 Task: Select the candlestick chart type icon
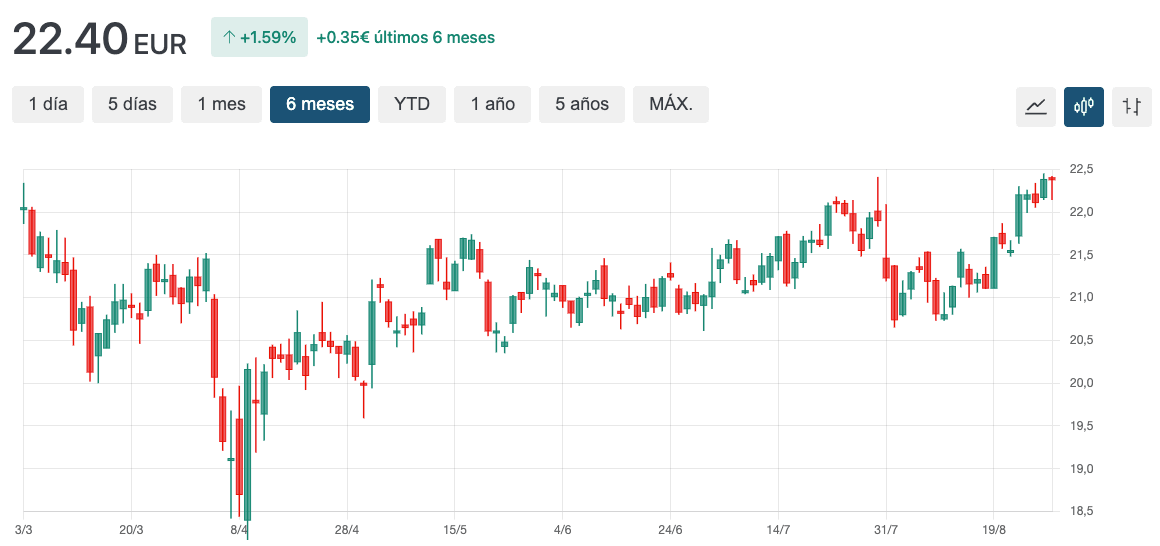[x=1084, y=105]
